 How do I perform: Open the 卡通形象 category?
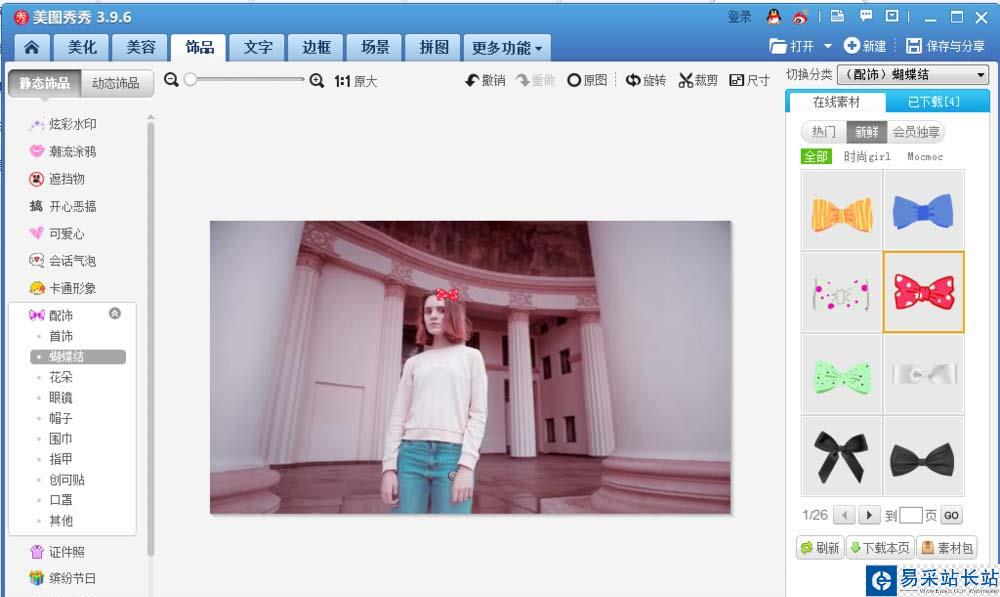point(63,288)
